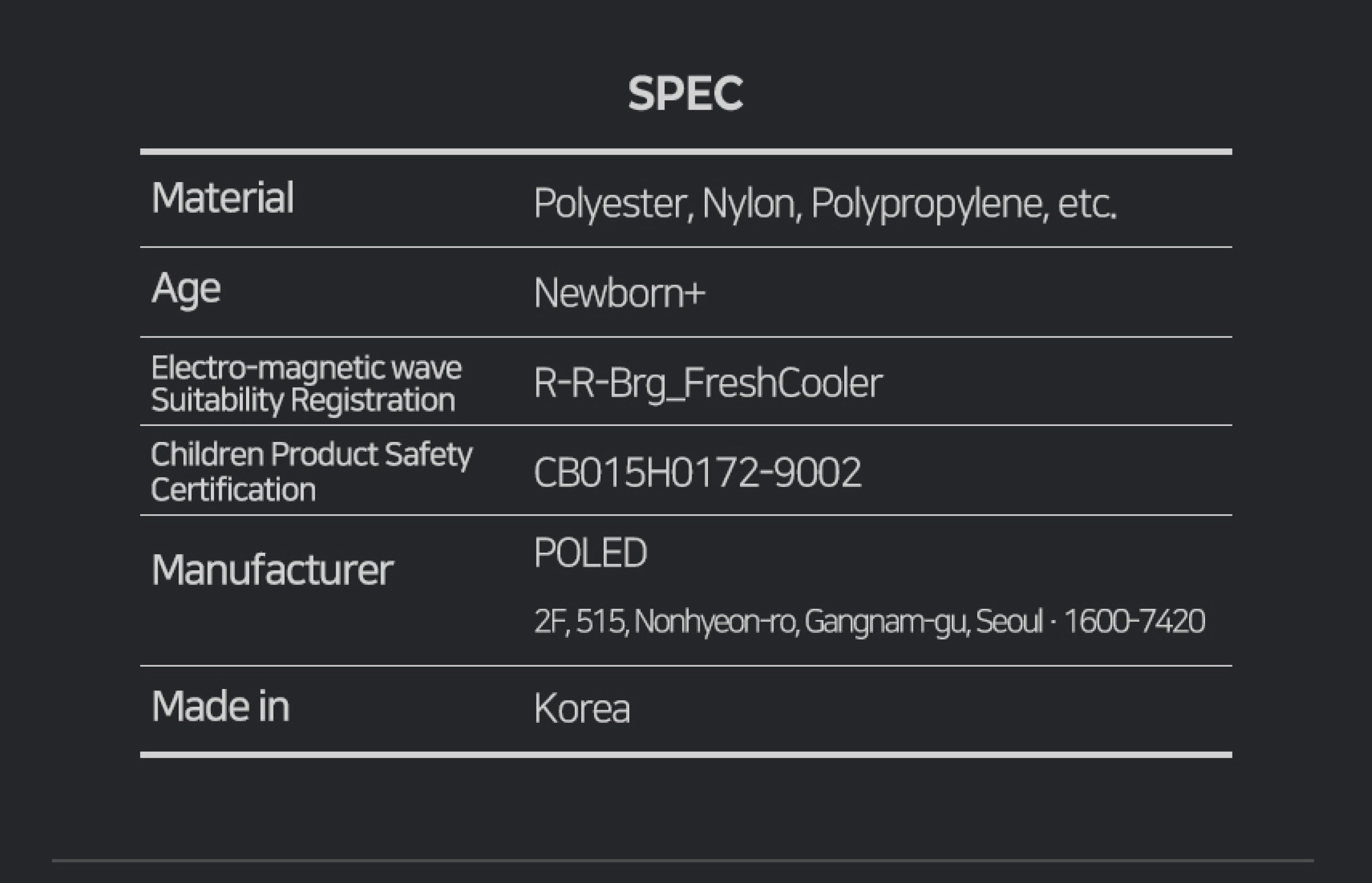Select the Manufacturer label
1372x883 pixels.
click(x=273, y=570)
